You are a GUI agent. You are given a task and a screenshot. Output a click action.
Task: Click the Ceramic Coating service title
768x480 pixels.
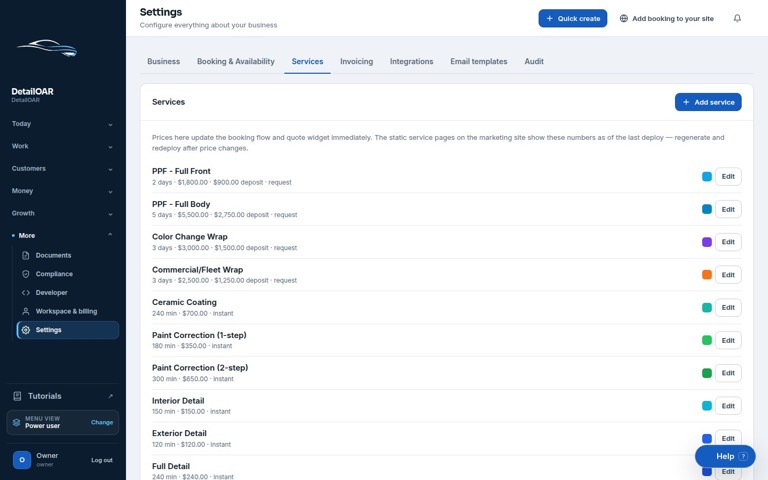pyautogui.click(x=184, y=302)
